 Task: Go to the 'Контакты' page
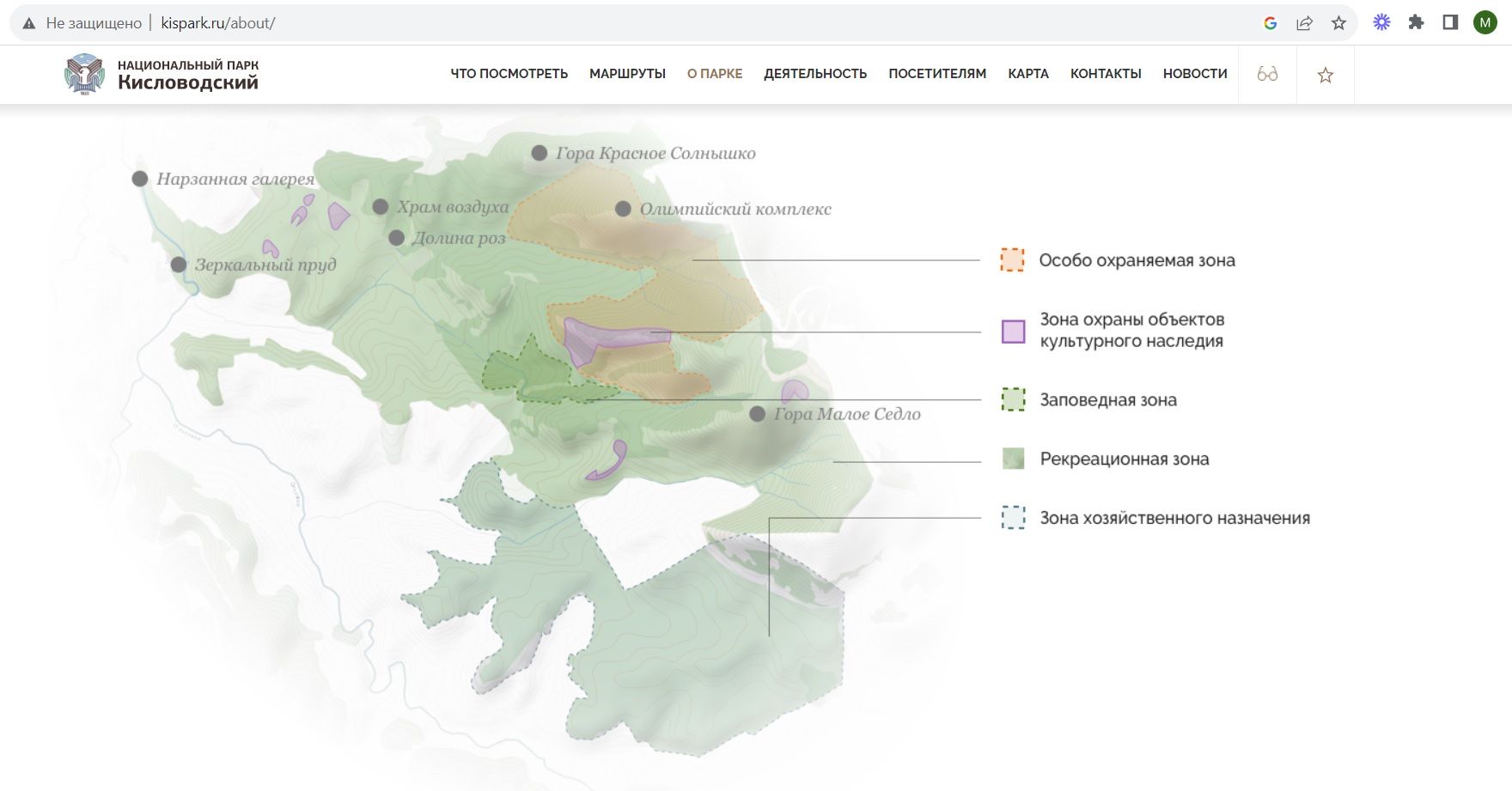(1106, 74)
